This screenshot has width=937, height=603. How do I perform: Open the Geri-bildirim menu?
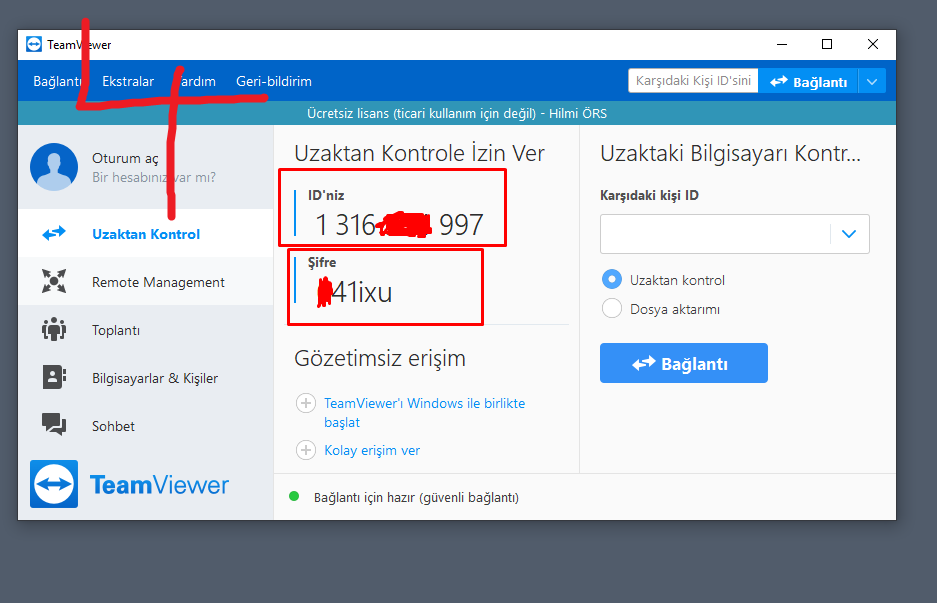point(274,81)
